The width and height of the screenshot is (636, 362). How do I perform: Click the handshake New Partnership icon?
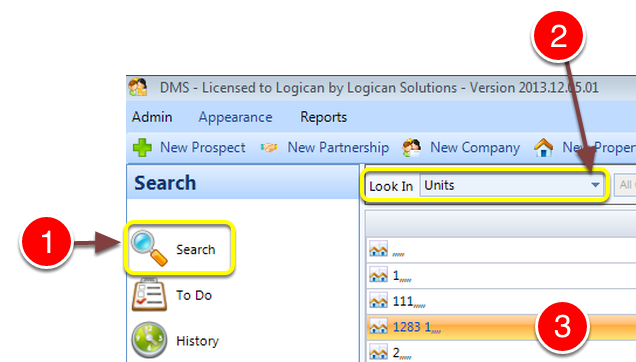269,147
